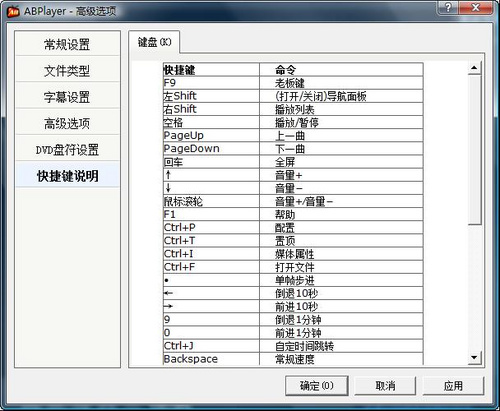Viewport: 500px width, 411px height.
Task: Select the 帮助 command cell
Action: (341, 214)
